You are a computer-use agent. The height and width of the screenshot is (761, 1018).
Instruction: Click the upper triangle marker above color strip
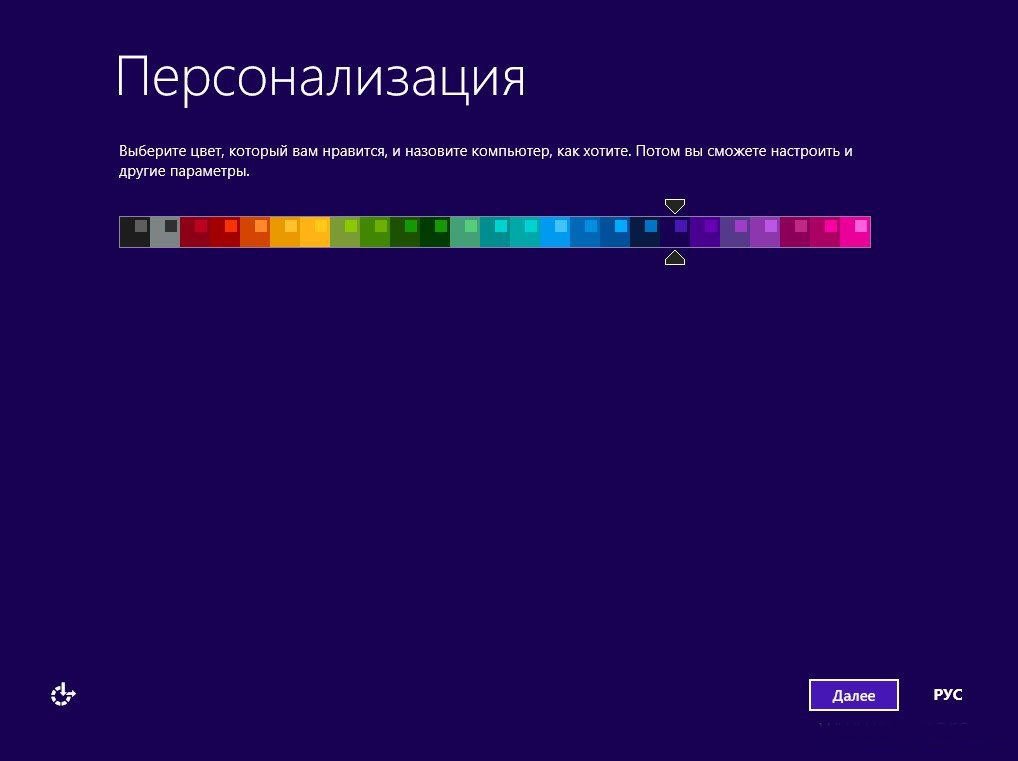pos(675,206)
